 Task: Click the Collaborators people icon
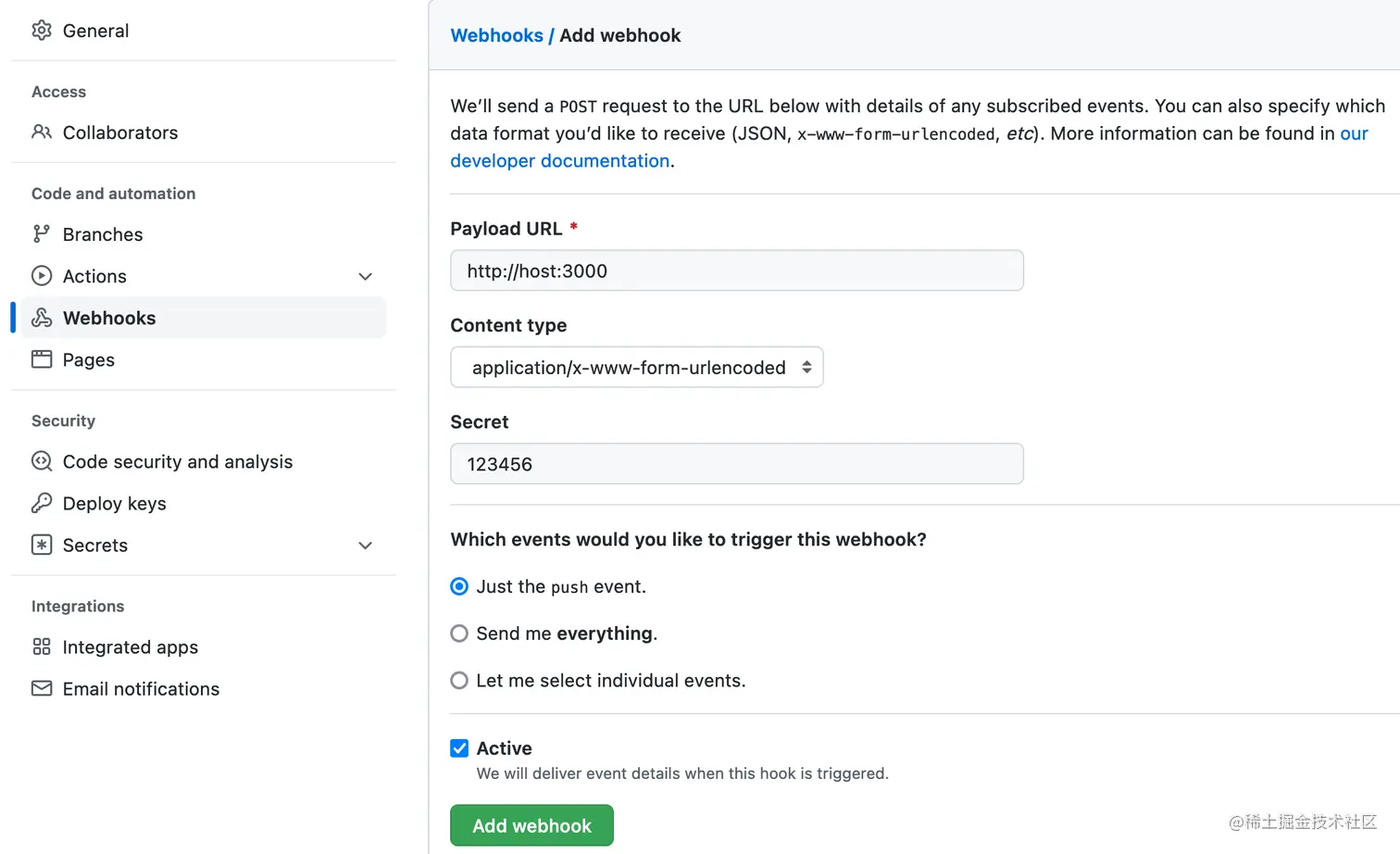(42, 132)
